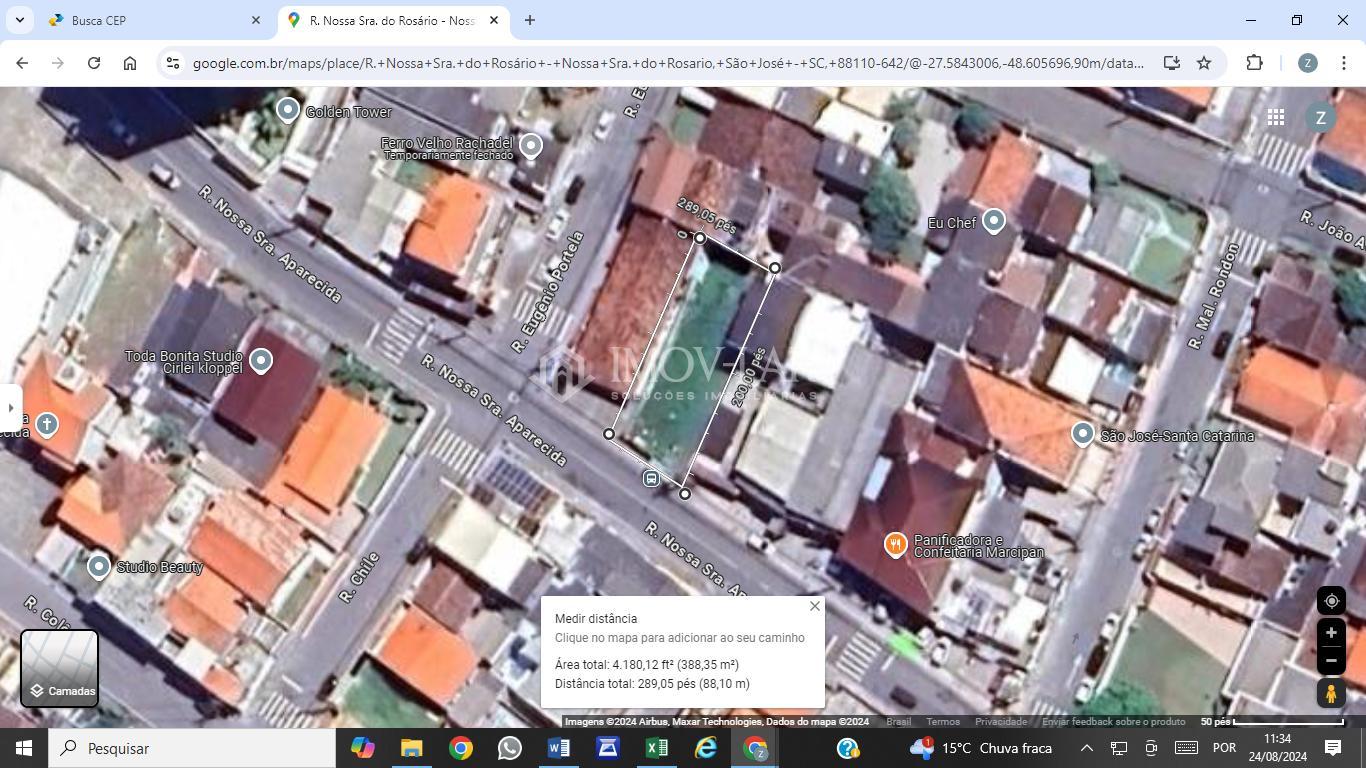Click the Eu Chef map pin
Image resolution: width=1366 pixels, height=768 pixels.
[993, 220]
